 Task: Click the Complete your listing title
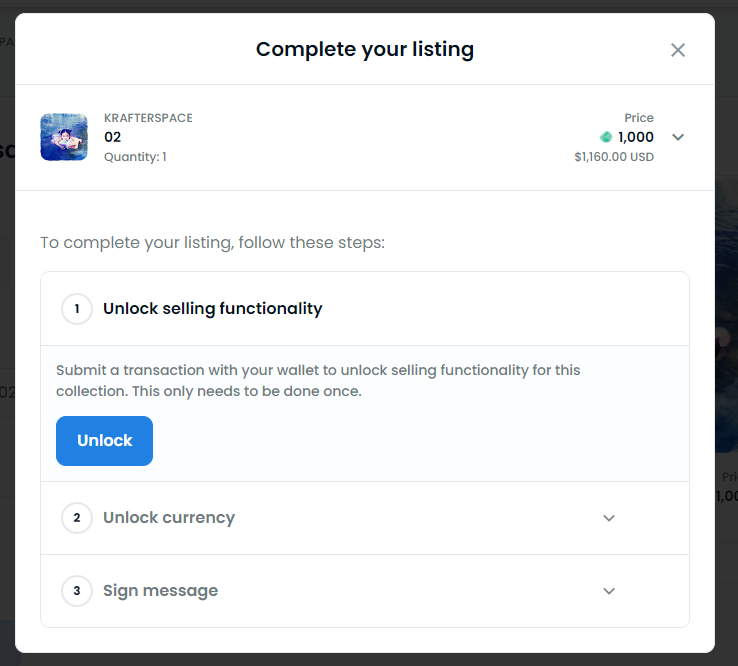365,49
